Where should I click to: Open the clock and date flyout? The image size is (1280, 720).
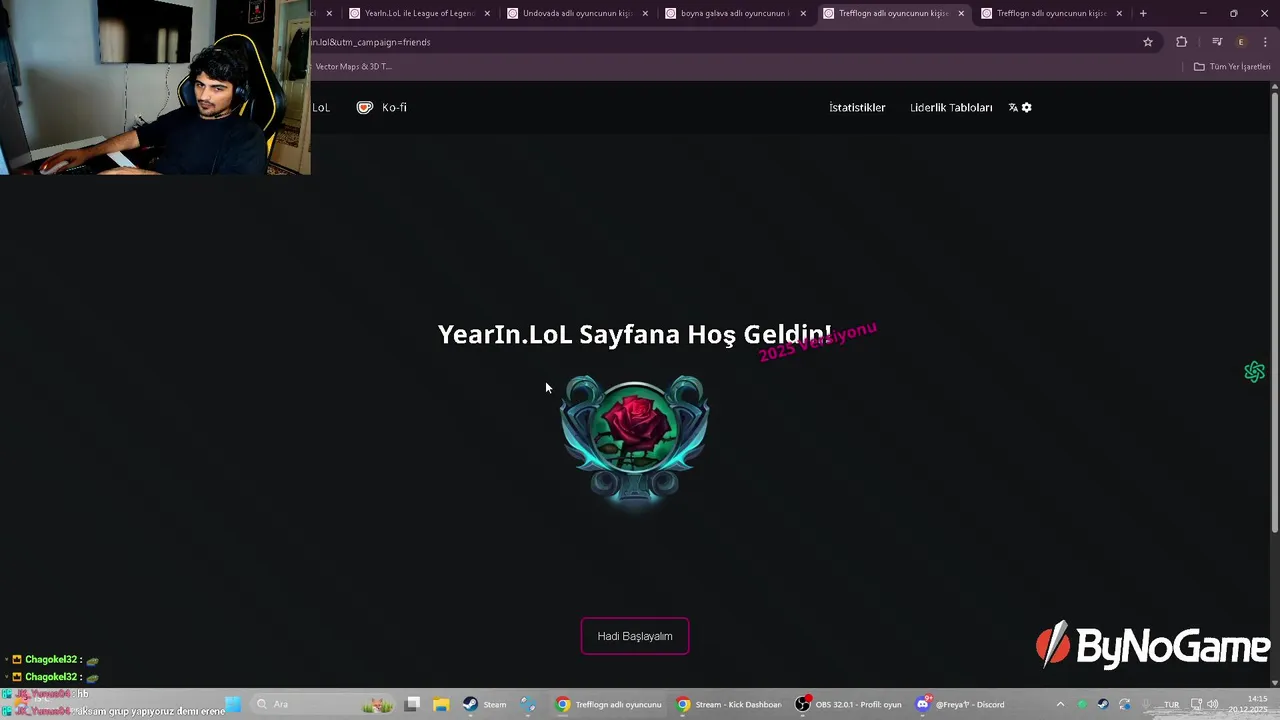[1250, 704]
